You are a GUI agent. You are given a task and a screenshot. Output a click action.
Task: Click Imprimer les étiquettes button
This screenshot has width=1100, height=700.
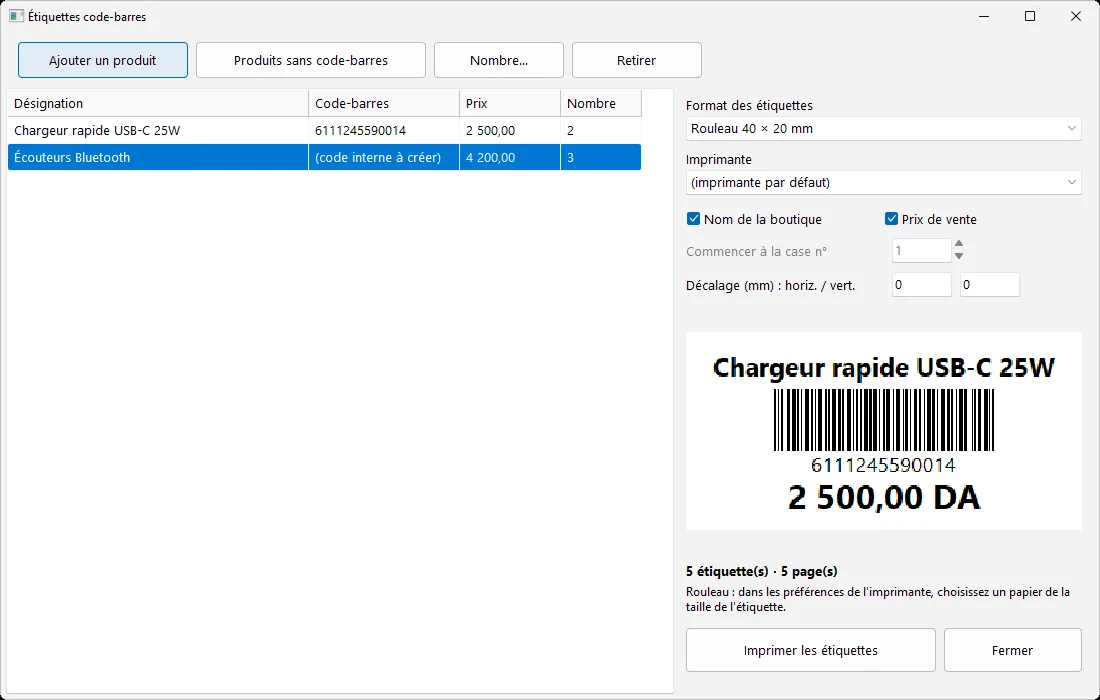[x=810, y=650]
